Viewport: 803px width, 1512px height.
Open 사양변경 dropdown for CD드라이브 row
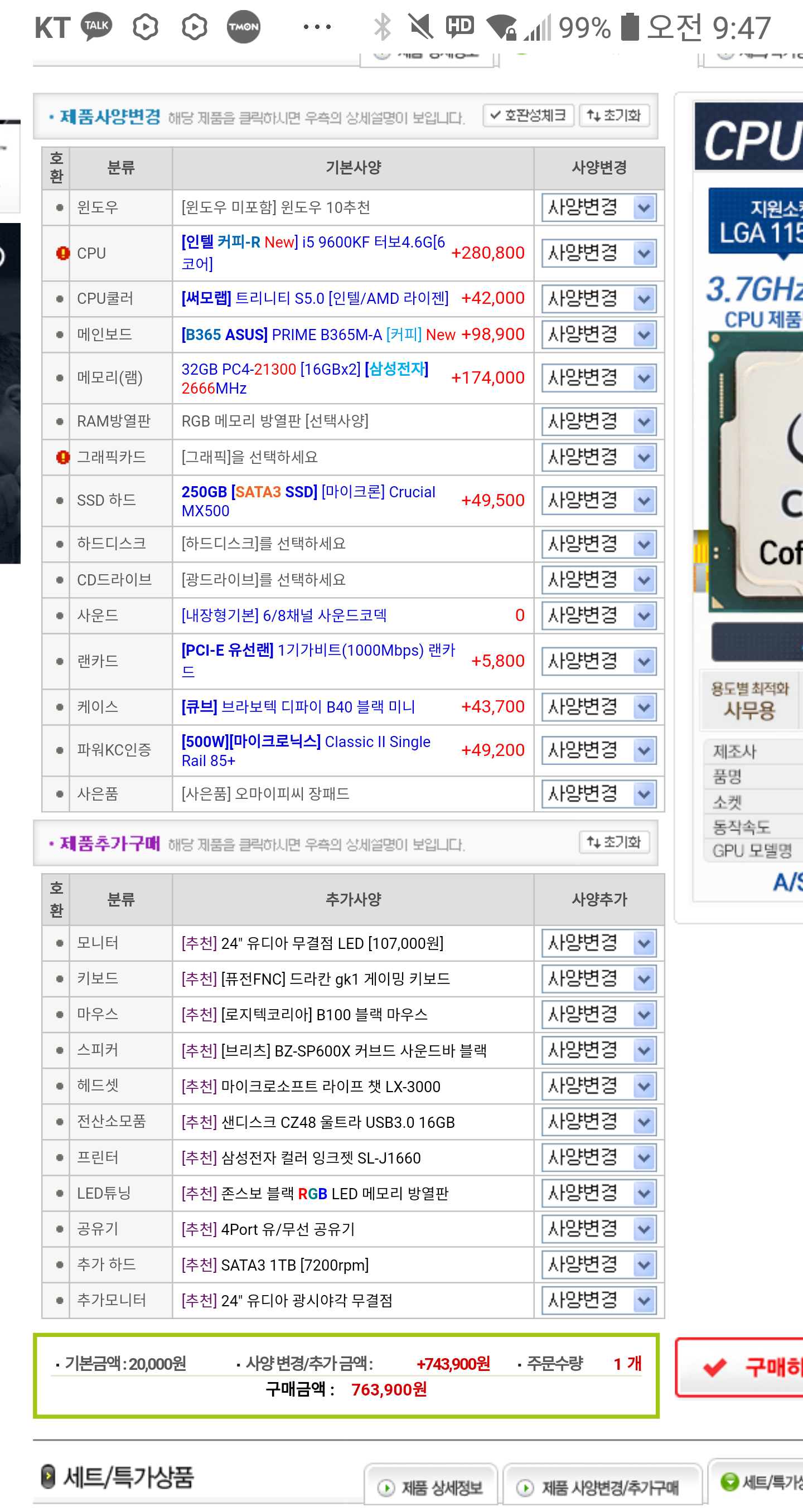click(599, 580)
